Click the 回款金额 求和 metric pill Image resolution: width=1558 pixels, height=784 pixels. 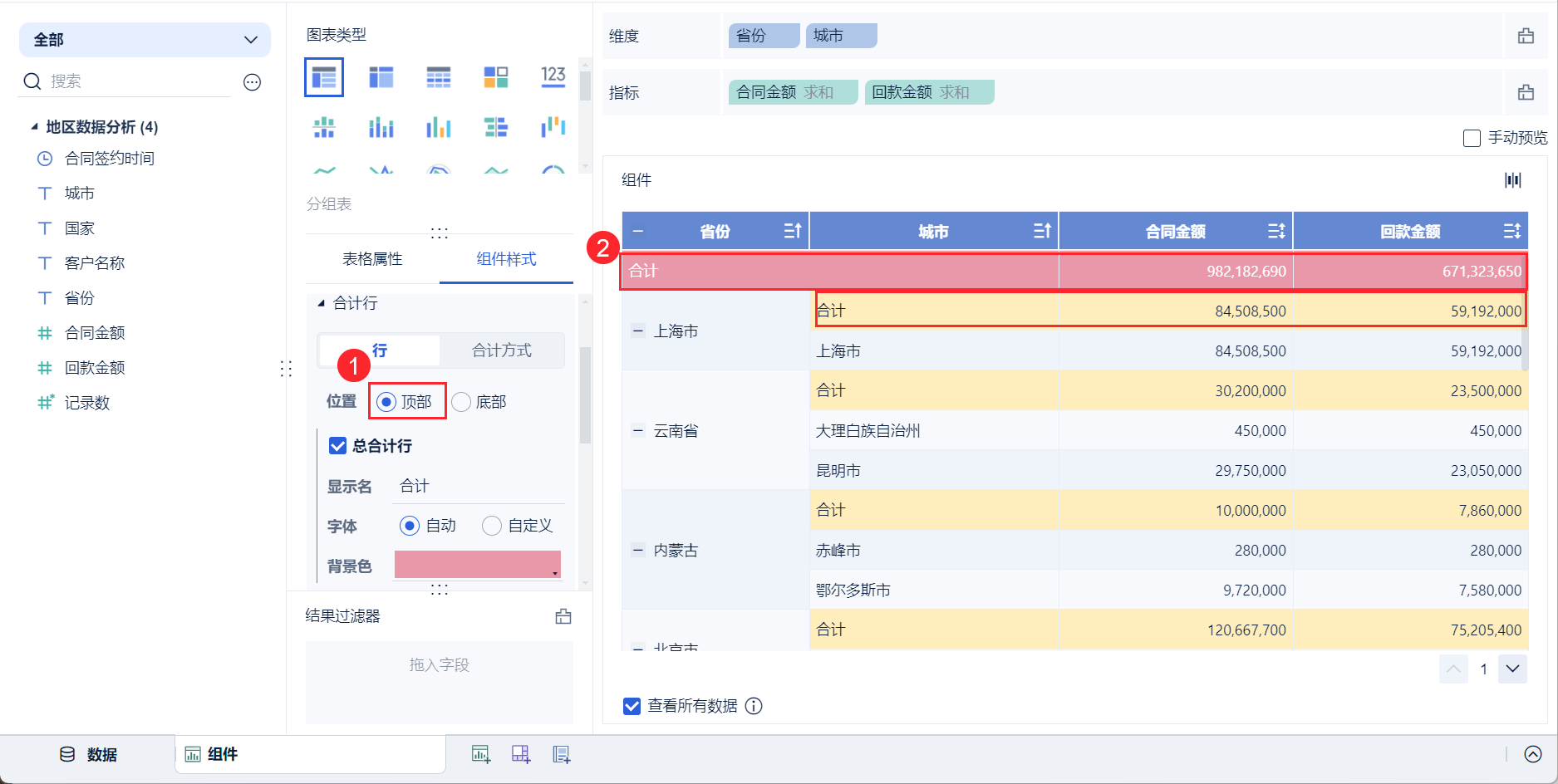pyautogui.click(x=929, y=92)
